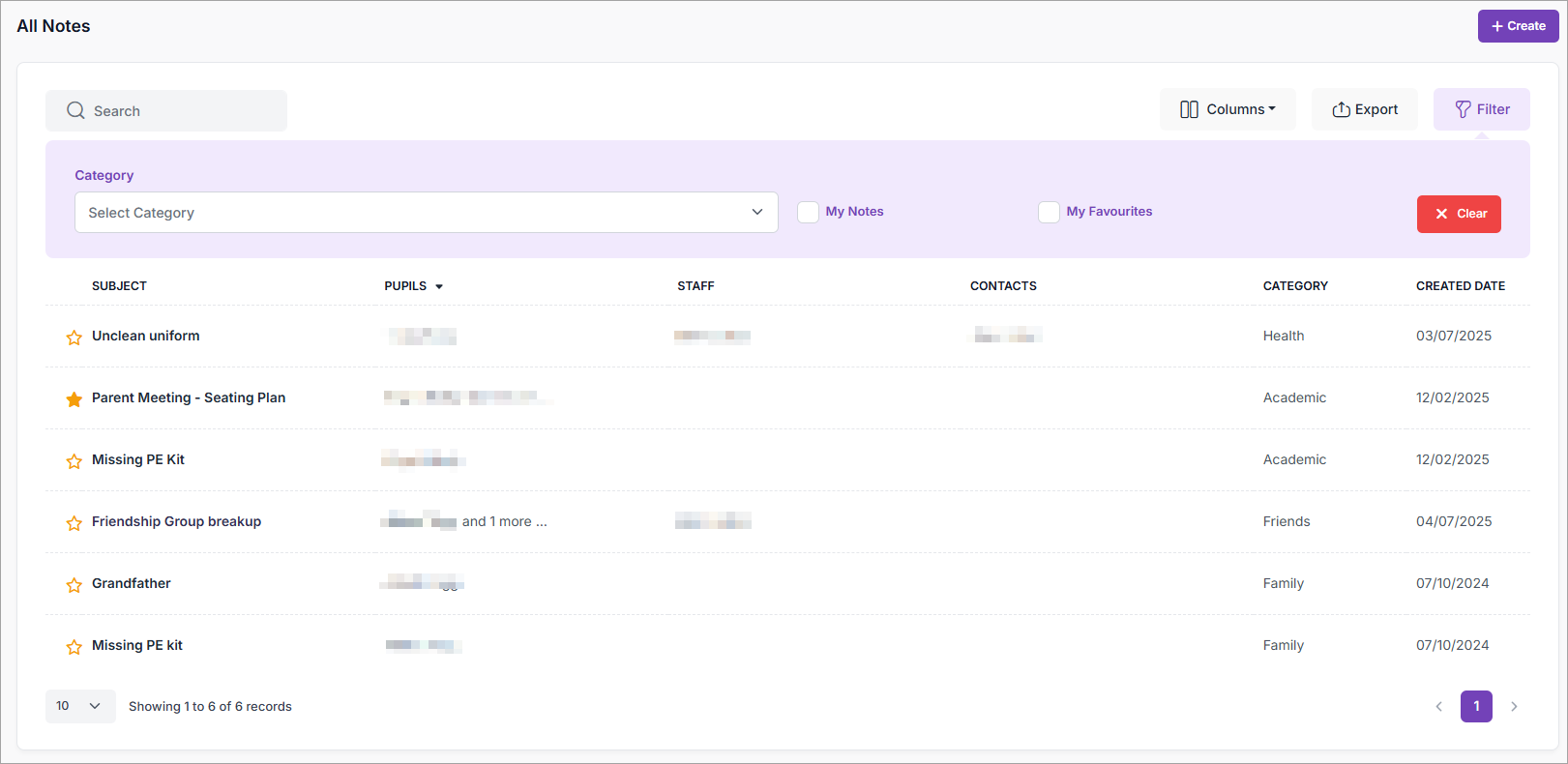Image resolution: width=1568 pixels, height=764 pixels.
Task: Open the Select Category dropdown
Action: tap(426, 213)
